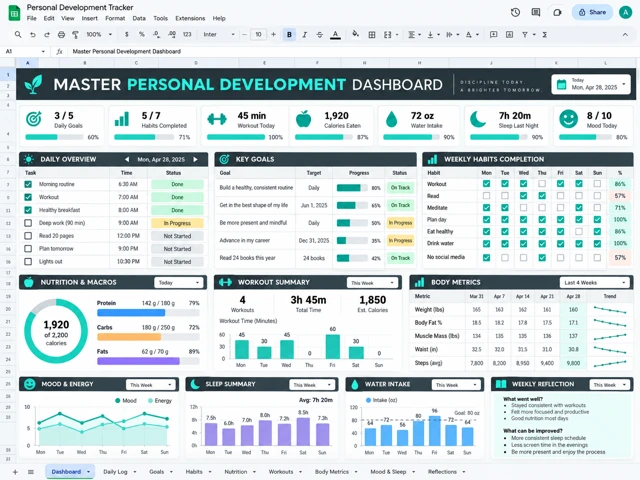Check the Lights out task
This screenshot has height=480, width=640.
[28, 262]
